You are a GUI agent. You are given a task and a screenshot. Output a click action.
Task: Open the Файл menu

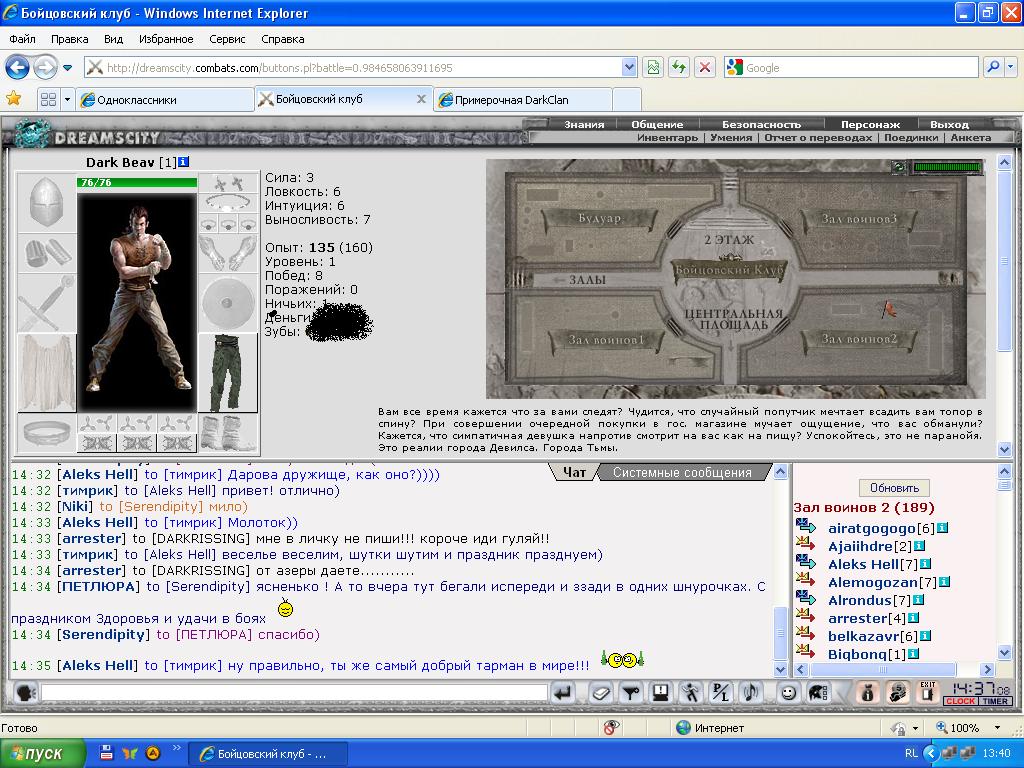tap(23, 39)
